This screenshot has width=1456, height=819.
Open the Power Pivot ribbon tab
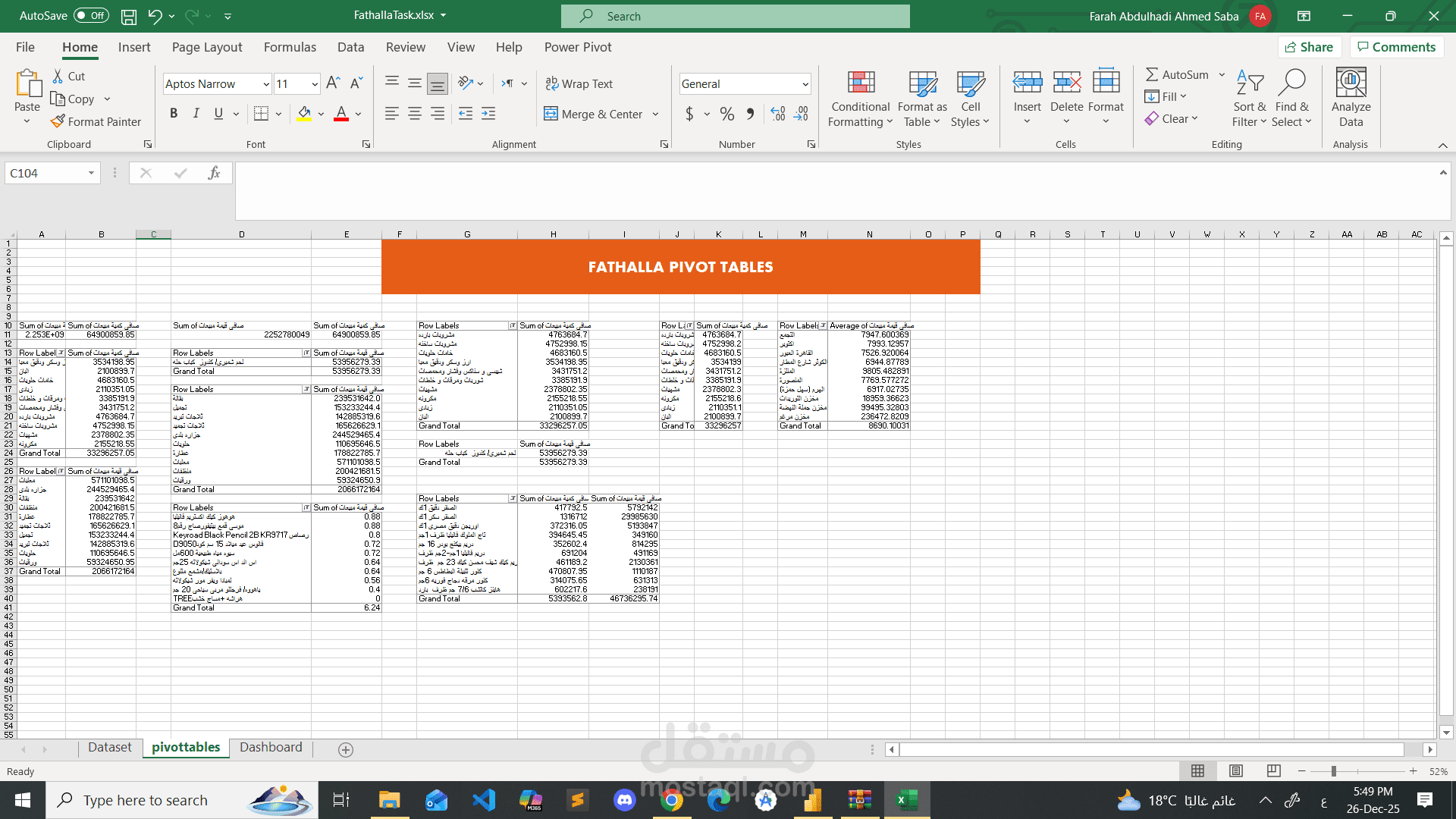577,47
